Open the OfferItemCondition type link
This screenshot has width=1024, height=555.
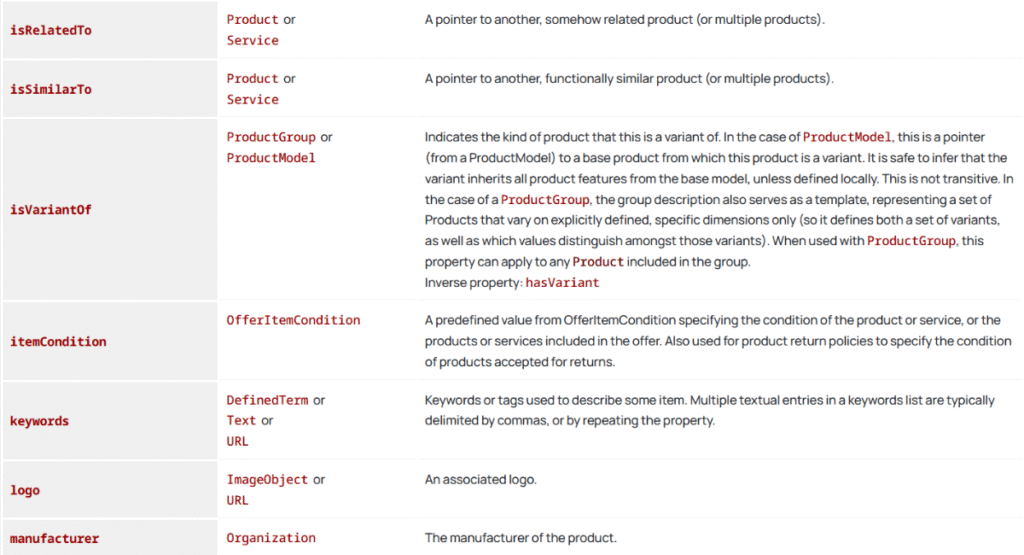293,320
